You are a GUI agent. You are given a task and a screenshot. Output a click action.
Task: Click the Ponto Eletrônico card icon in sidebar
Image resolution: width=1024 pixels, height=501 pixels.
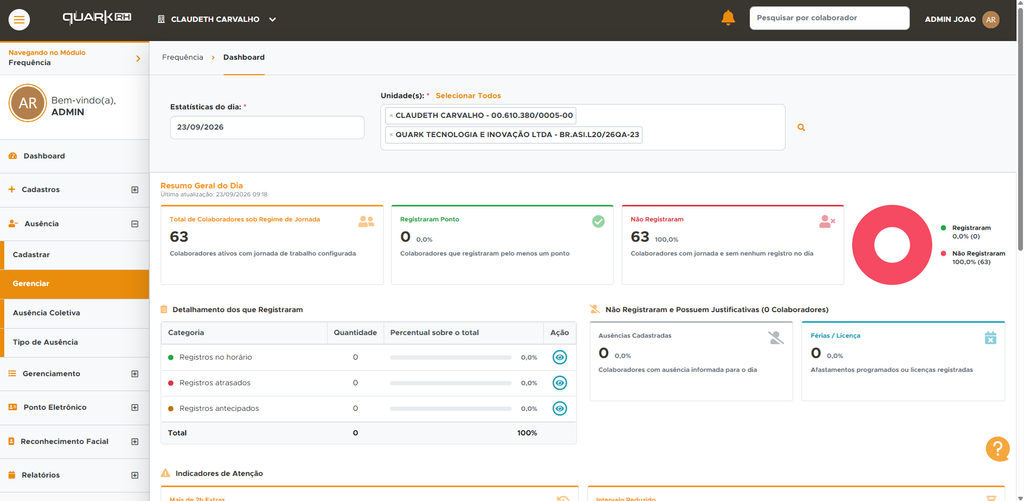coord(12,407)
